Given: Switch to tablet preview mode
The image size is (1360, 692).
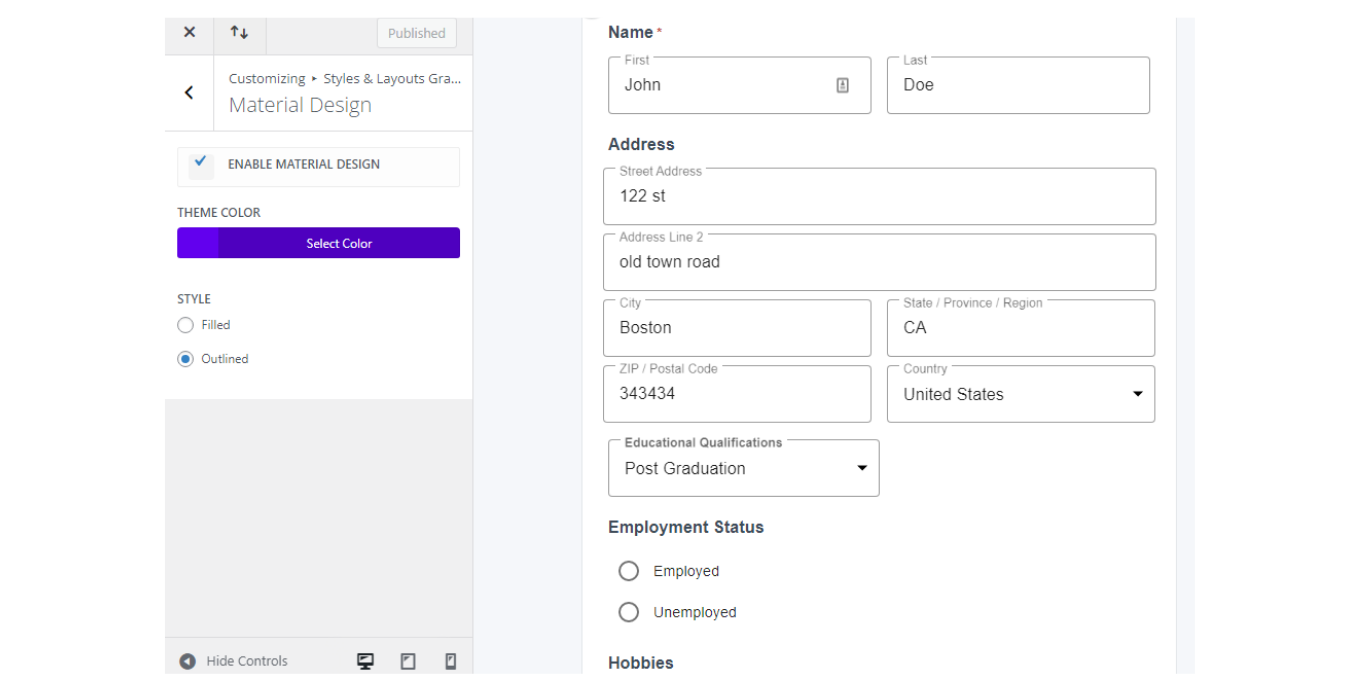Looking at the screenshot, I should 407,660.
